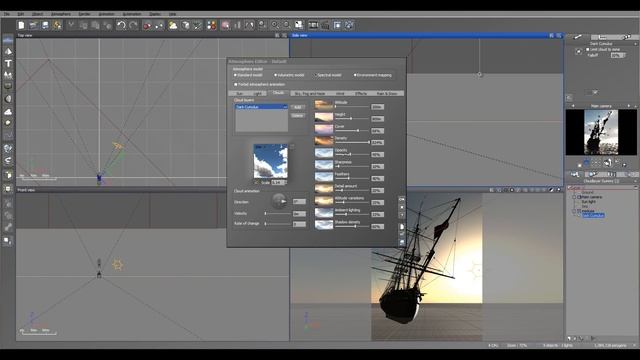This screenshot has height=360, width=640.
Task: Click the Scale value stepper arrows
Action: (x=285, y=182)
